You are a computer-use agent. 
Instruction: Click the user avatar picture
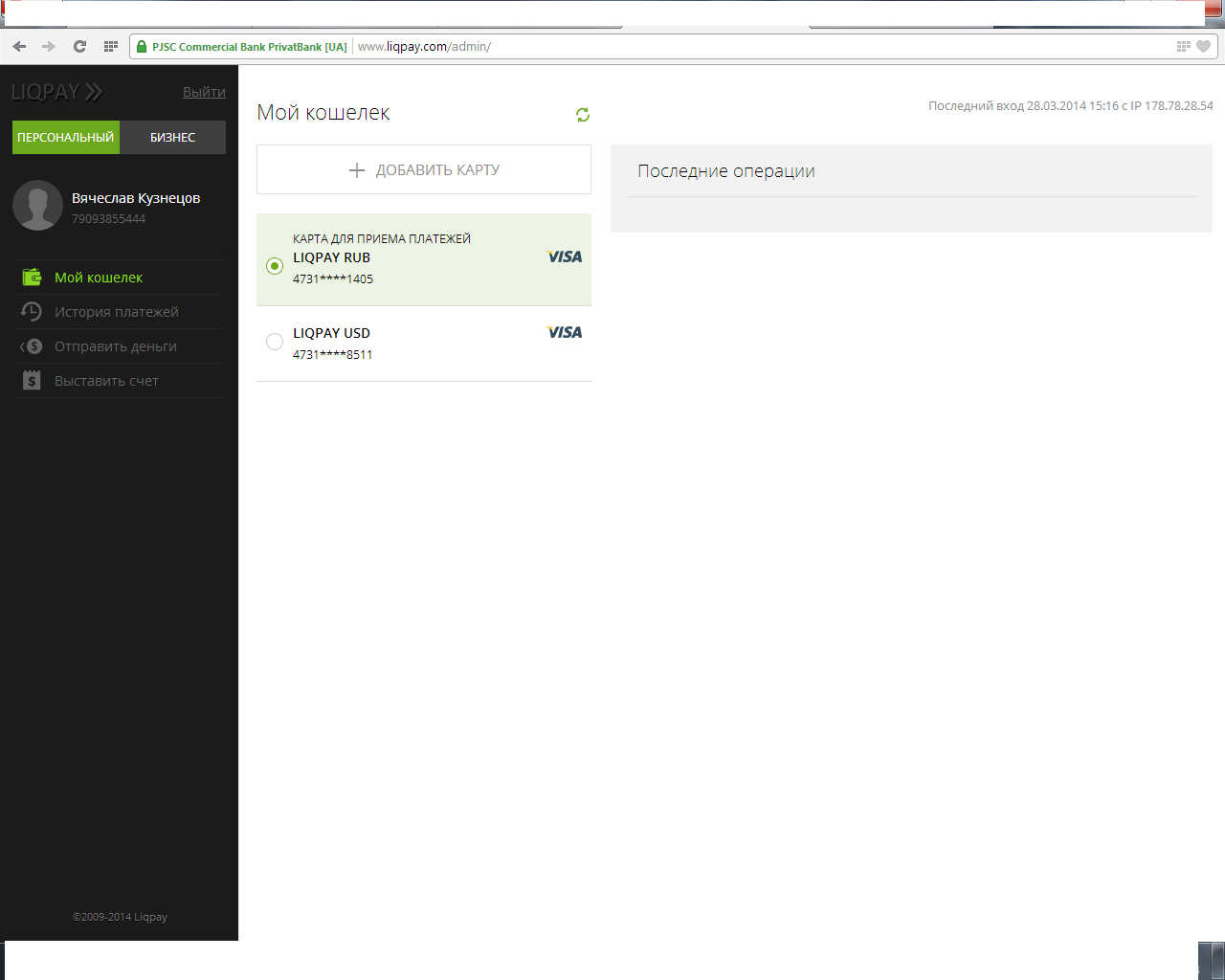tap(37, 205)
